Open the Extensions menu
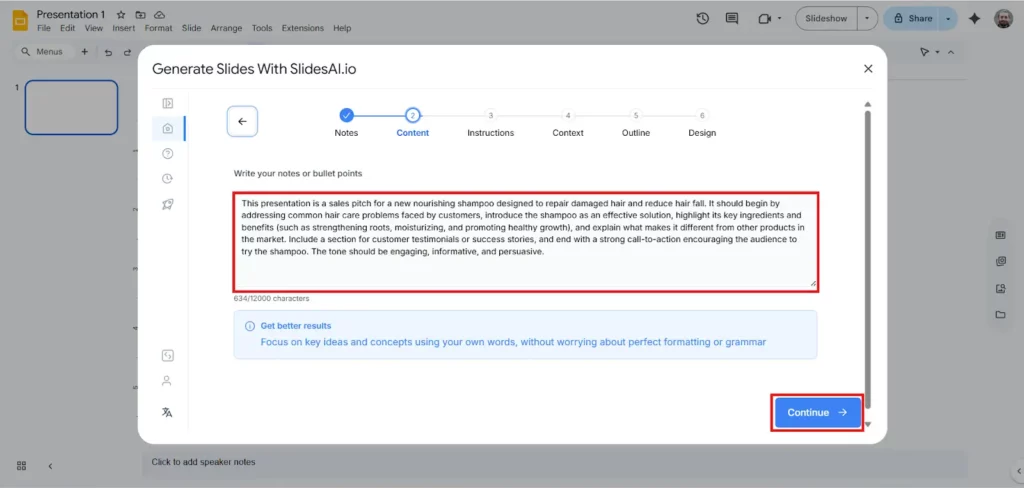1024x488 pixels. (302, 28)
